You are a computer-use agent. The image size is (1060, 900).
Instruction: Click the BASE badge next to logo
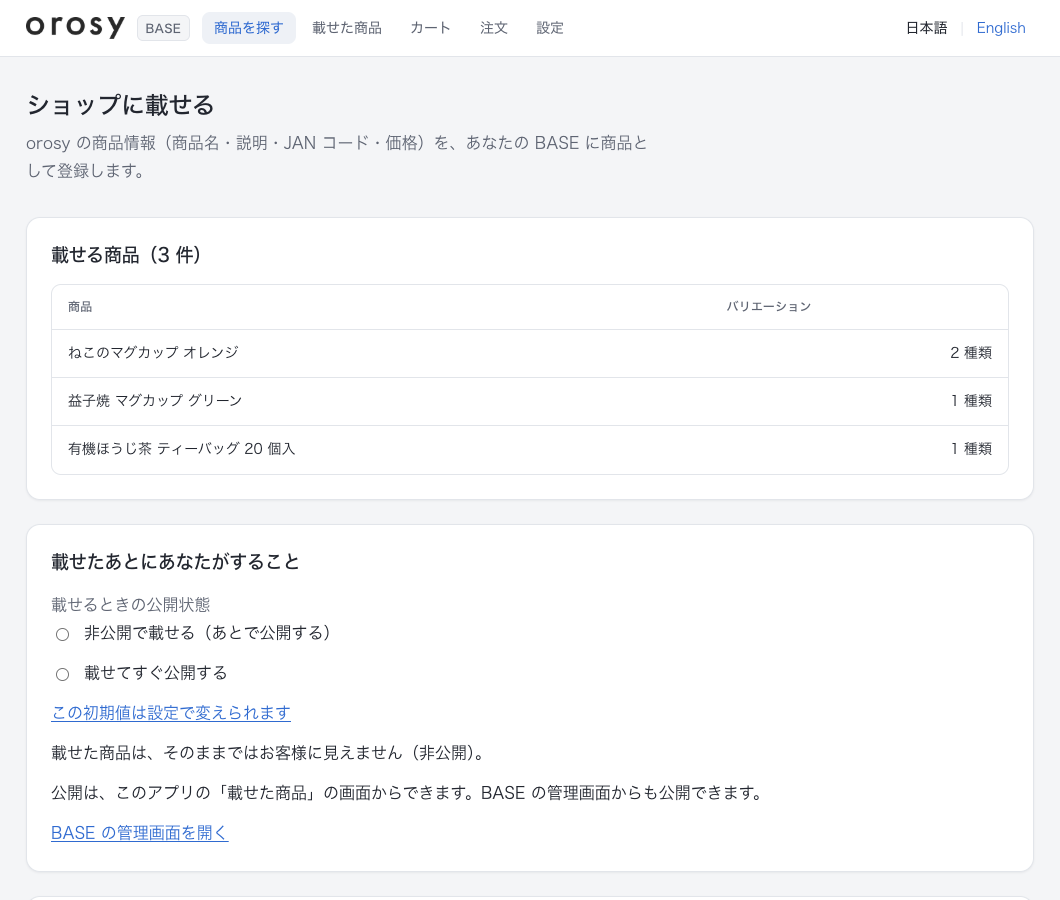coord(163,28)
